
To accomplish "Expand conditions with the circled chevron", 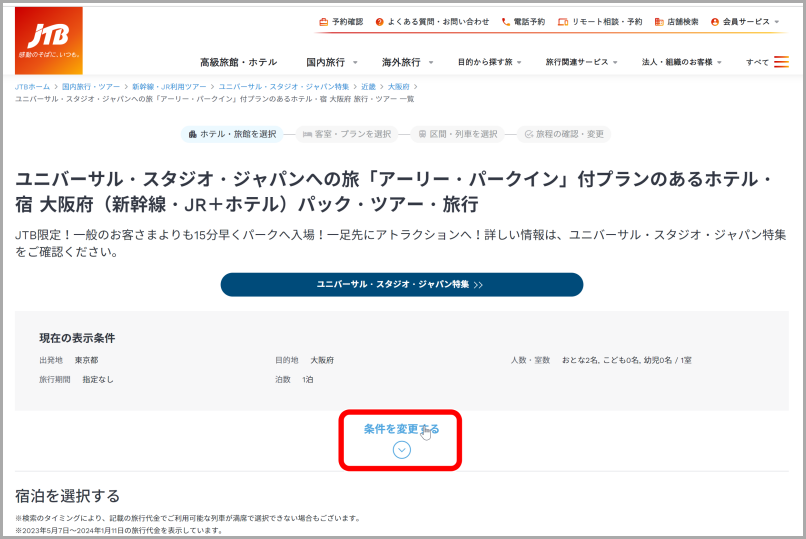I will [401, 450].
